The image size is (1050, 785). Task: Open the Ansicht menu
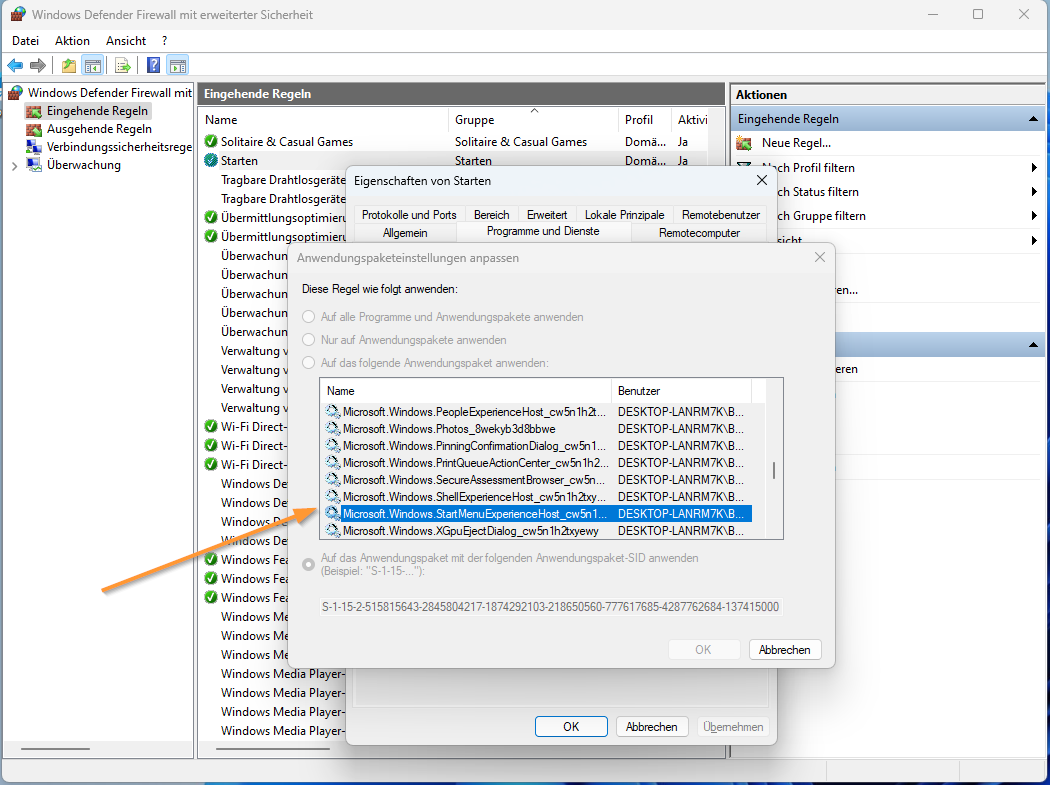(126, 41)
